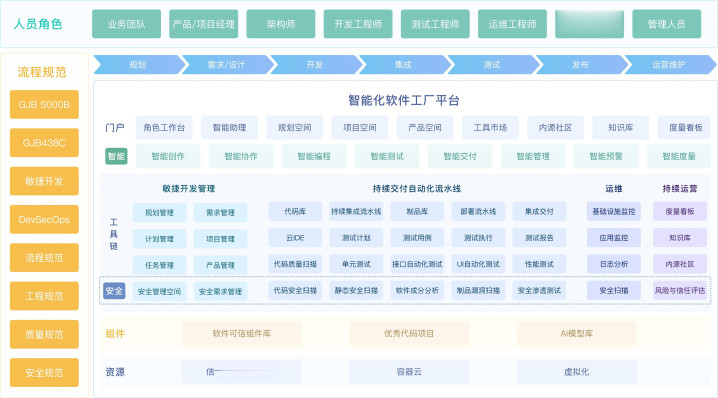Open the 任务管理 tool box
This screenshot has height=398, width=718.
coord(159,265)
